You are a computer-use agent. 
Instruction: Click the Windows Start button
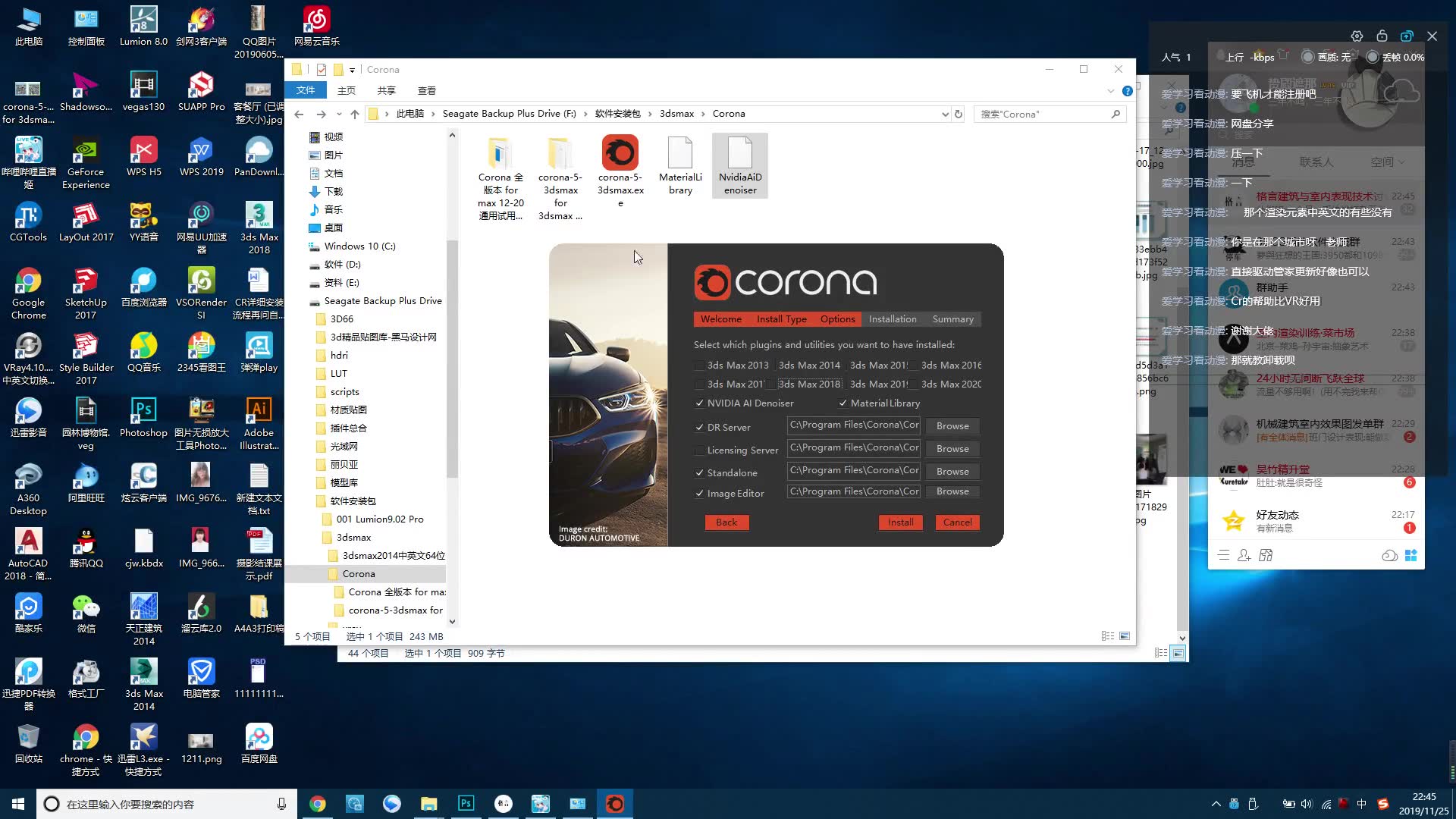pos(18,804)
